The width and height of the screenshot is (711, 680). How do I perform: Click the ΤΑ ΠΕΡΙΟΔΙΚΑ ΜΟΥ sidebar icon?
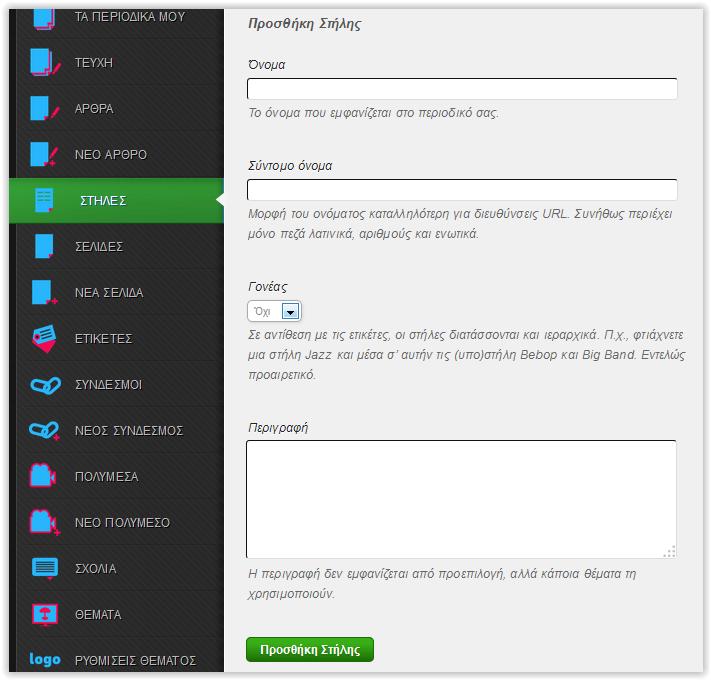click(x=44, y=19)
